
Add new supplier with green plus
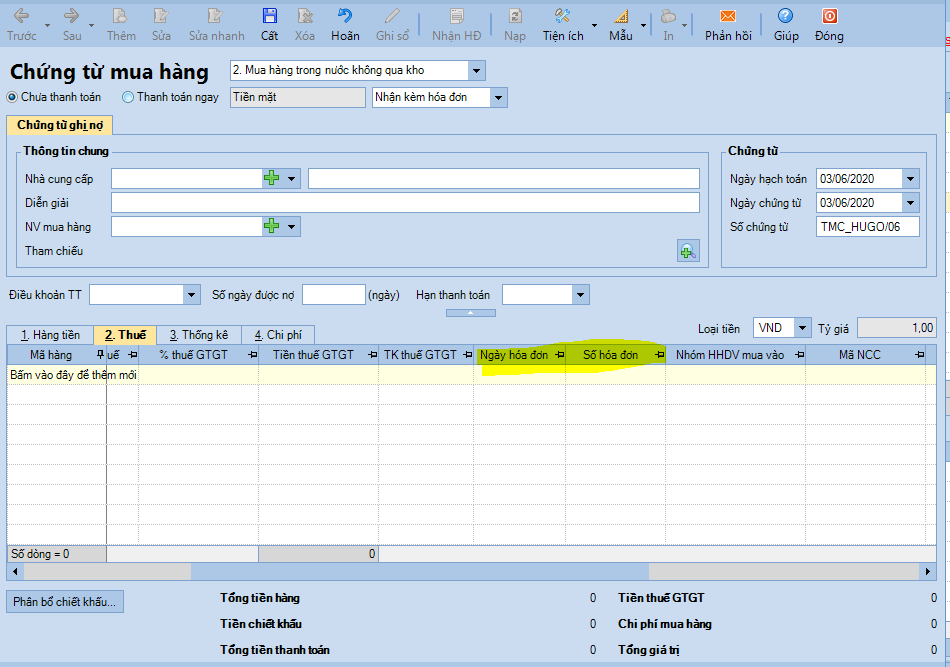tap(272, 178)
